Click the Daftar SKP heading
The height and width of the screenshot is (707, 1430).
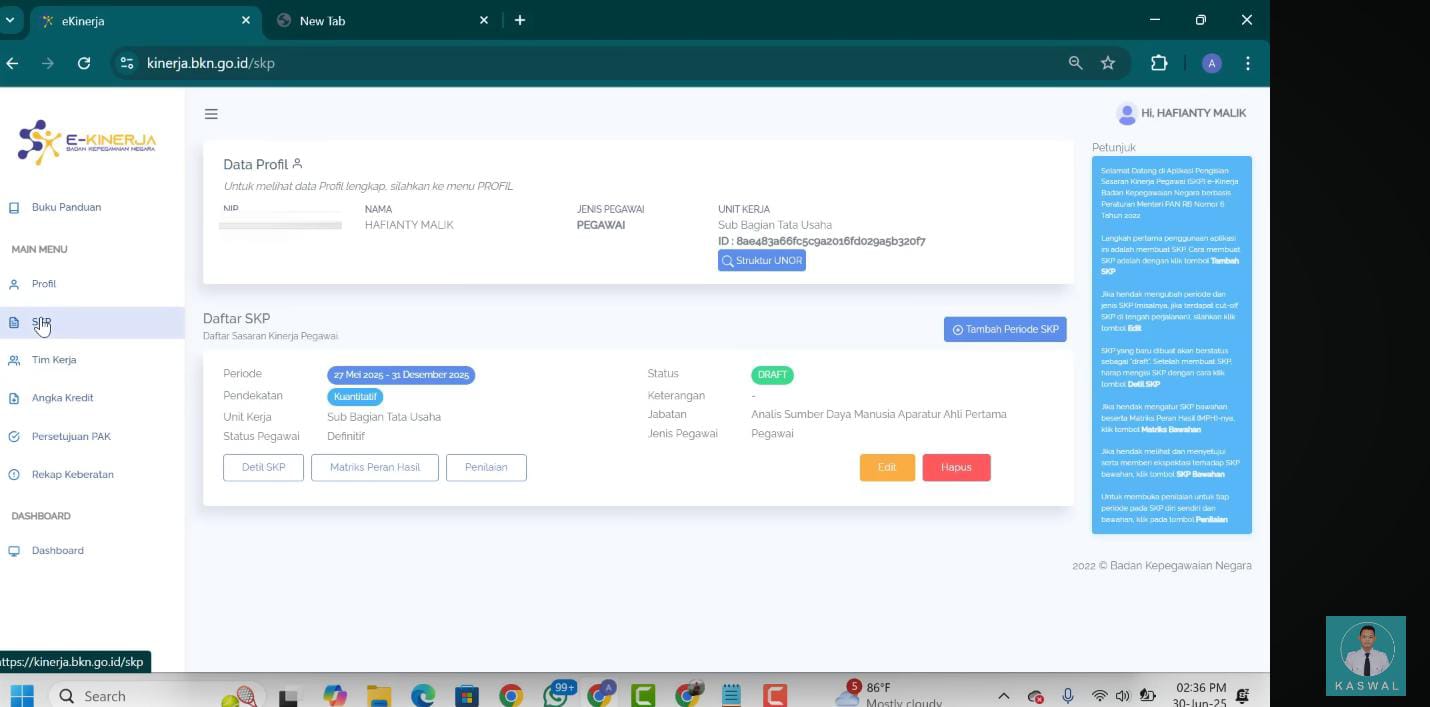click(x=237, y=319)
